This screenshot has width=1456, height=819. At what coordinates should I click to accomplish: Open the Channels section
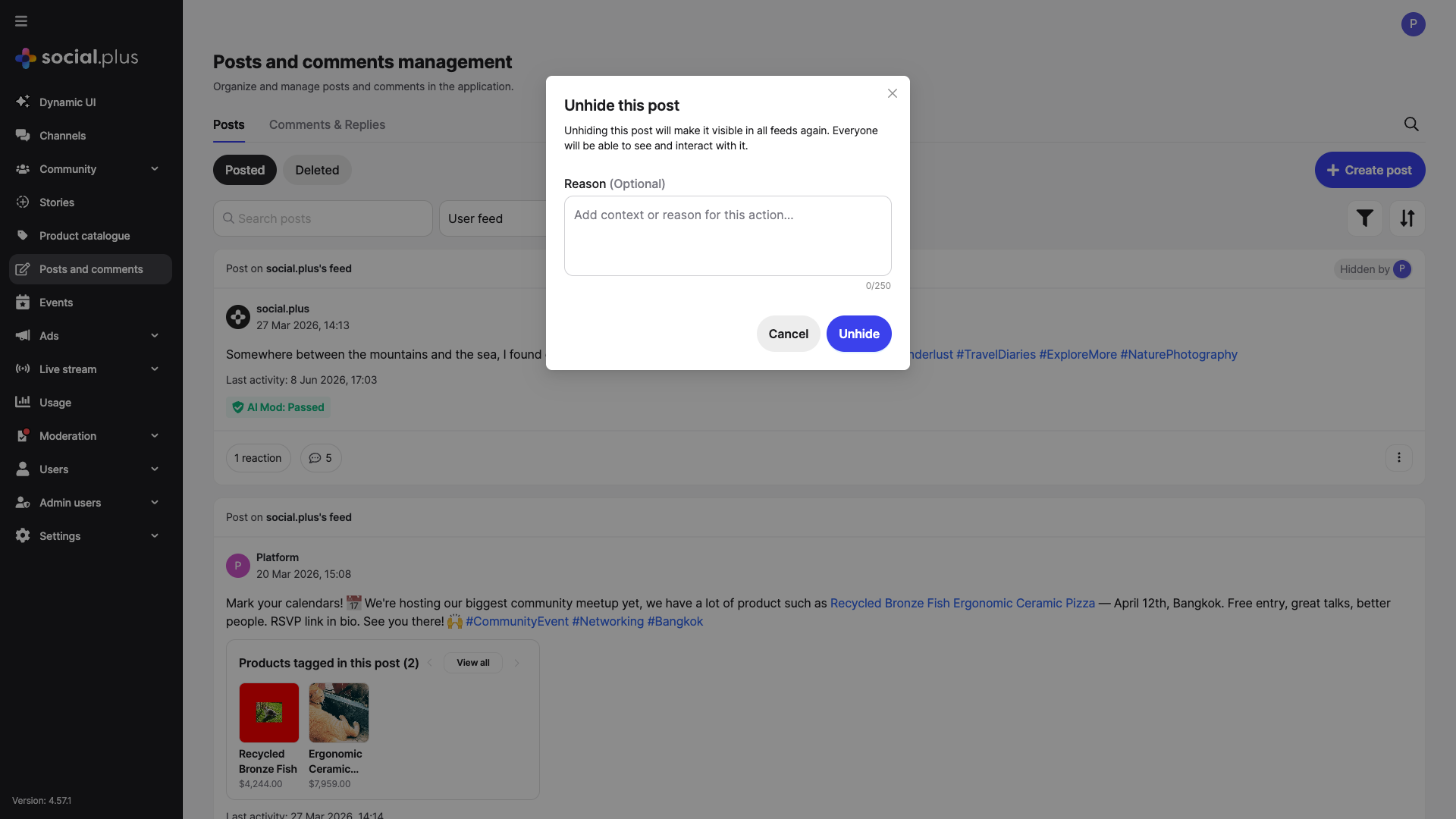[90, 136]
